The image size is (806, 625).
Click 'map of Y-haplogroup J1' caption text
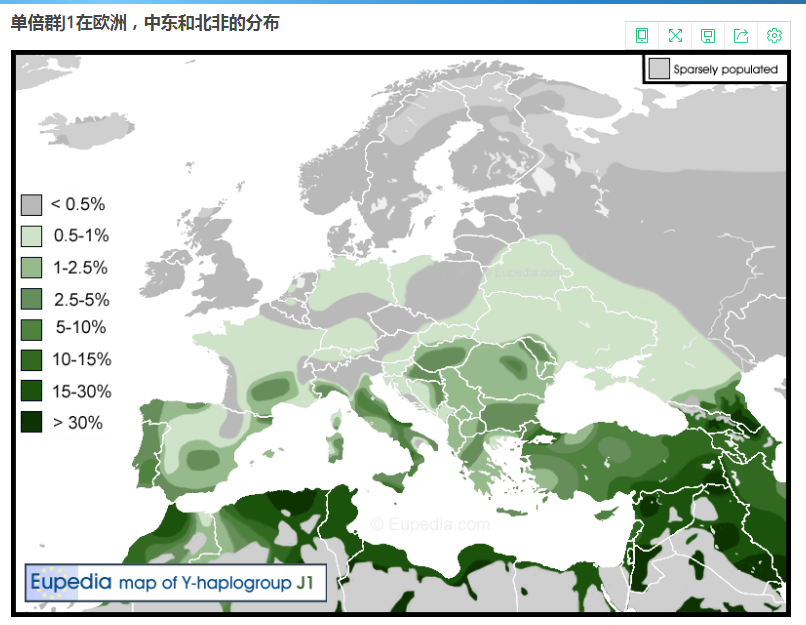(x=216, y=583)
